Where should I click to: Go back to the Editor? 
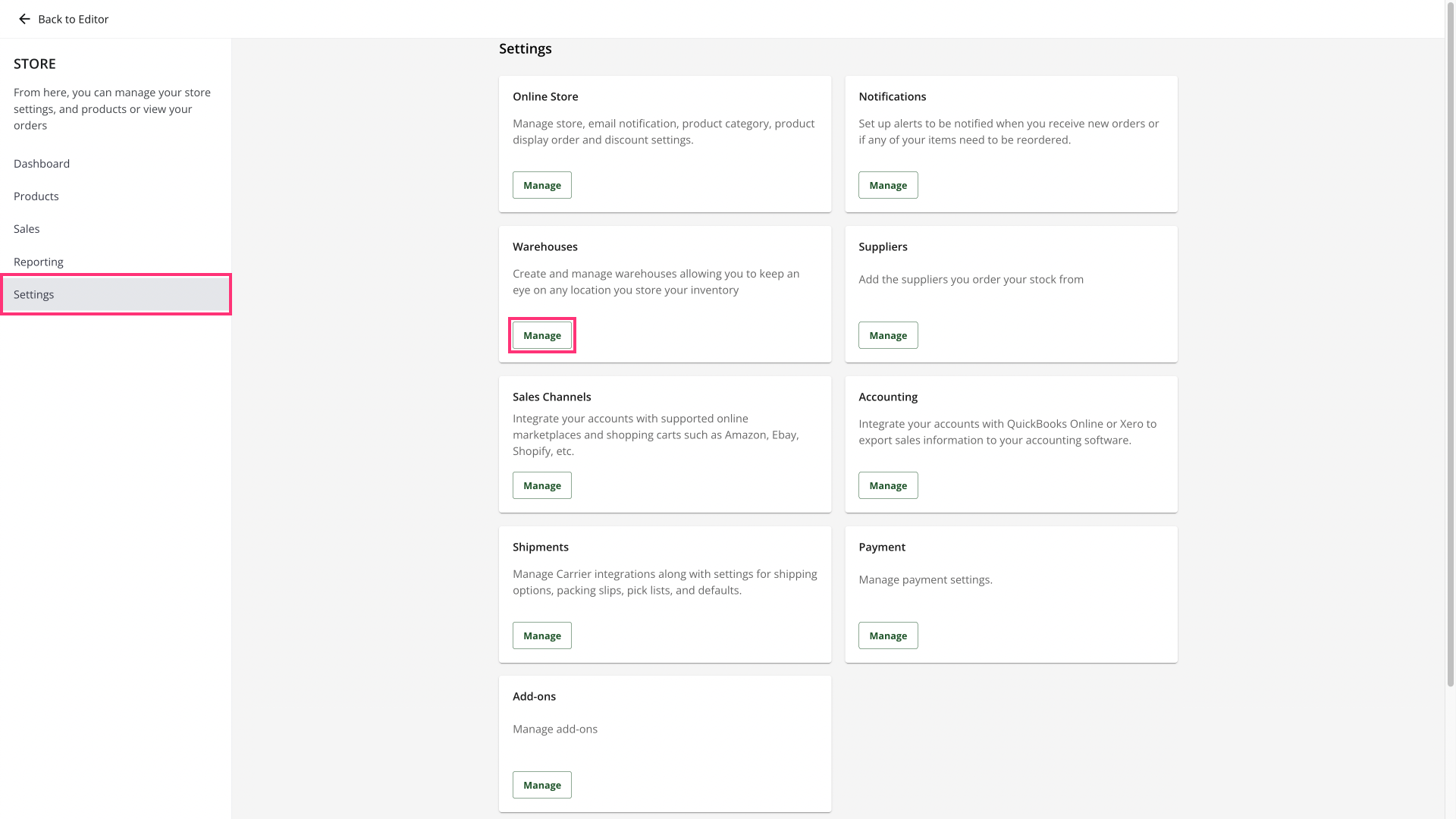[73, 19]
